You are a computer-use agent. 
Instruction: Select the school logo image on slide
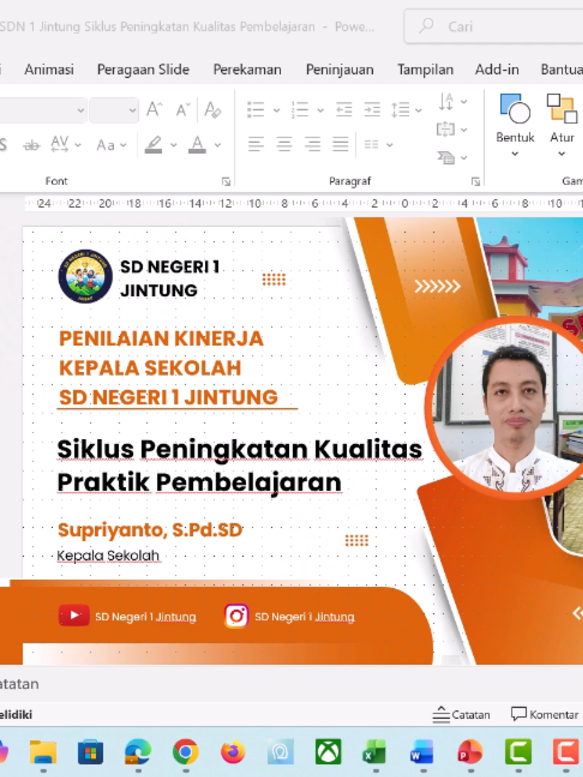click(x=85, y=276)
